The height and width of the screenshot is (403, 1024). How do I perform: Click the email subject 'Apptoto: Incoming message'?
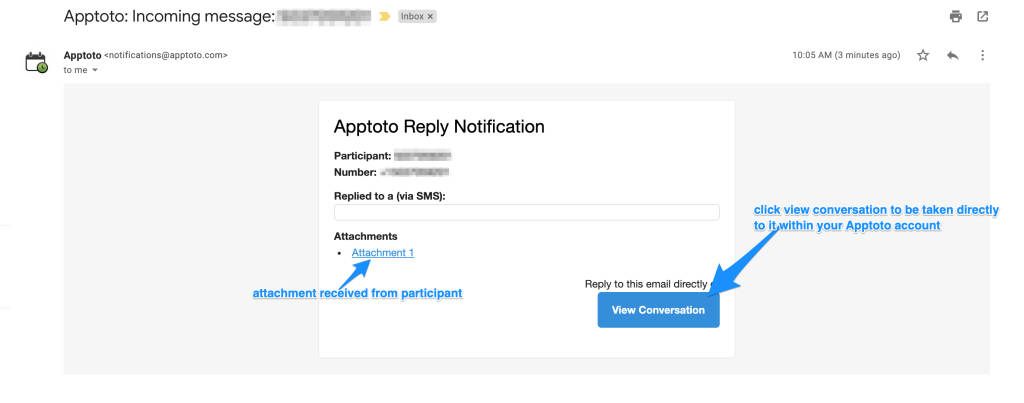(x=168, y=17)
